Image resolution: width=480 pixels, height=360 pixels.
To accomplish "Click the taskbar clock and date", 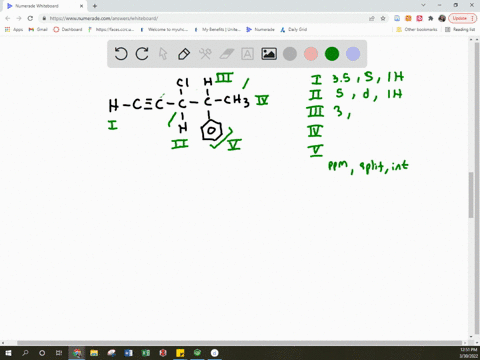I will click(469, 353).
